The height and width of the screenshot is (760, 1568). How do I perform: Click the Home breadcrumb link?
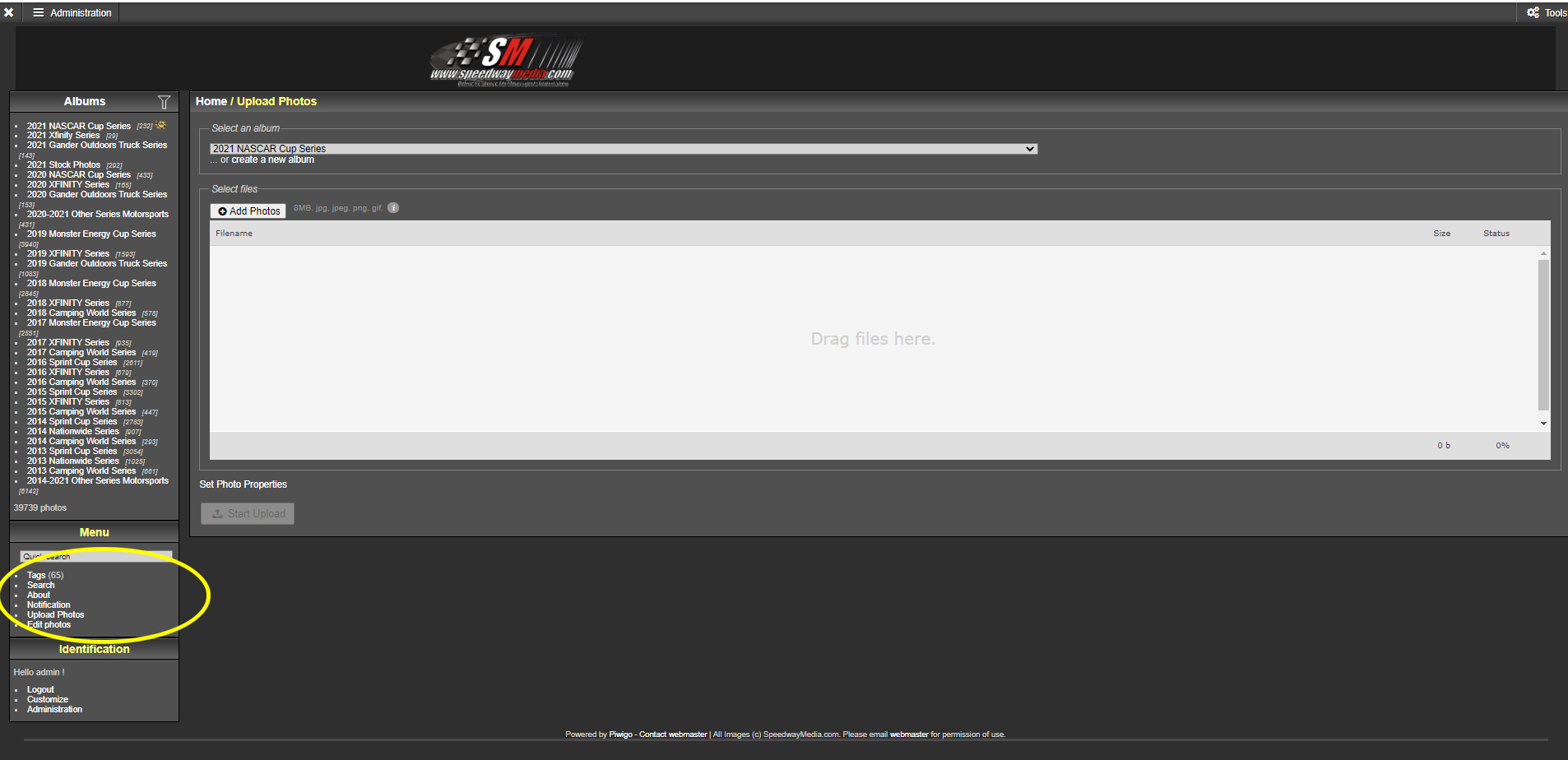(211, 101)
